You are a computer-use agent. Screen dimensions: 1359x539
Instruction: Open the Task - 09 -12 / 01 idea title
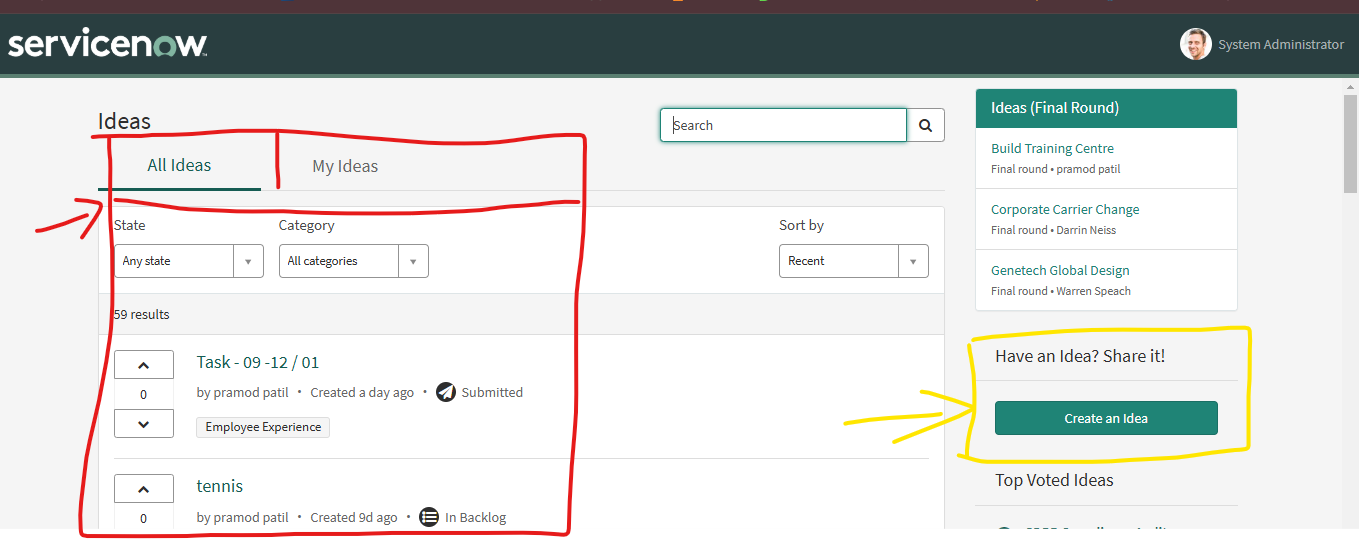(258, 362)
